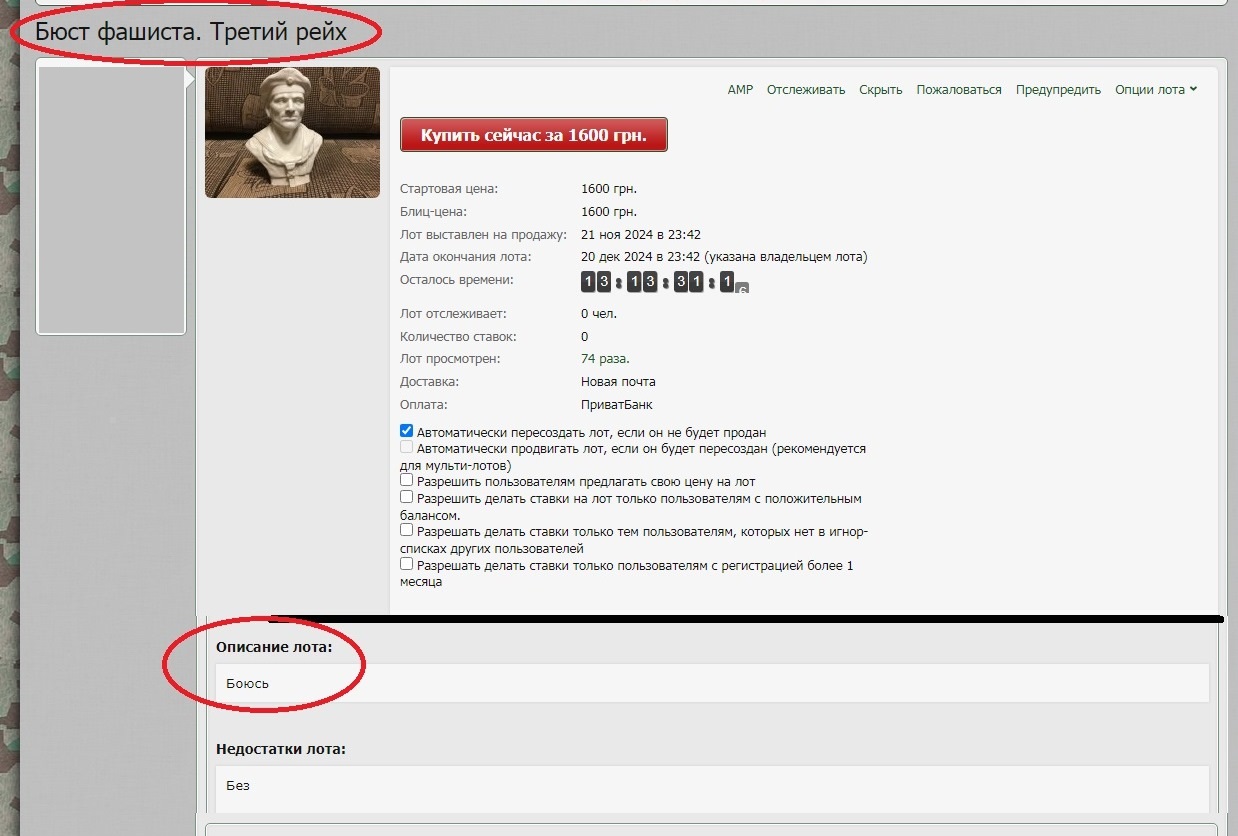The width and height of the screenshot is (1238, 836).
Task: Hide the lot using 'Скрыть'
Action: 880,90
